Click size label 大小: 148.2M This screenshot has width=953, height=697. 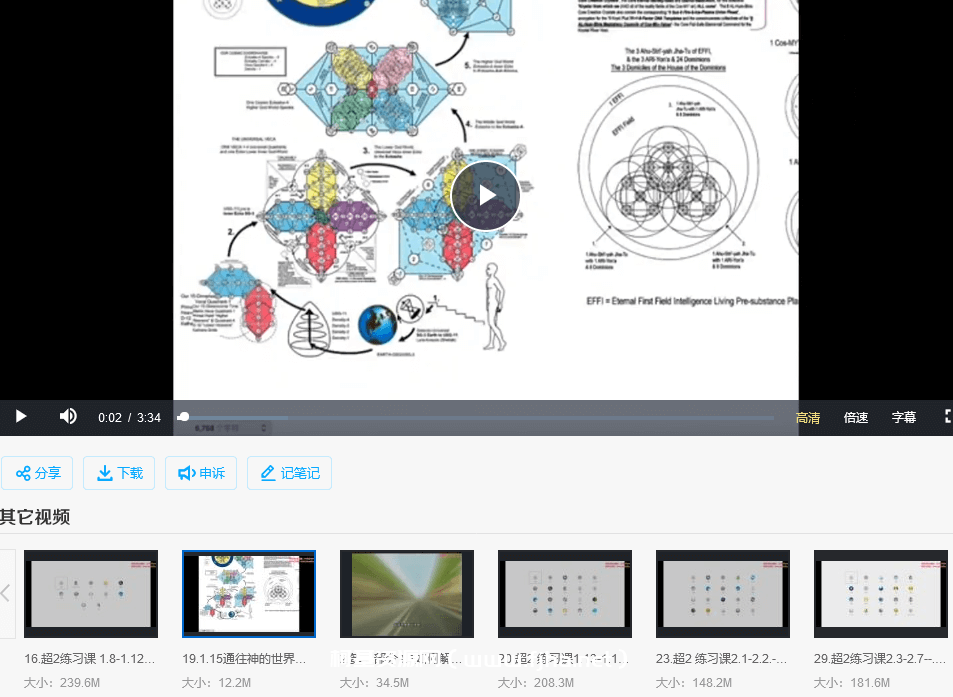693,683
